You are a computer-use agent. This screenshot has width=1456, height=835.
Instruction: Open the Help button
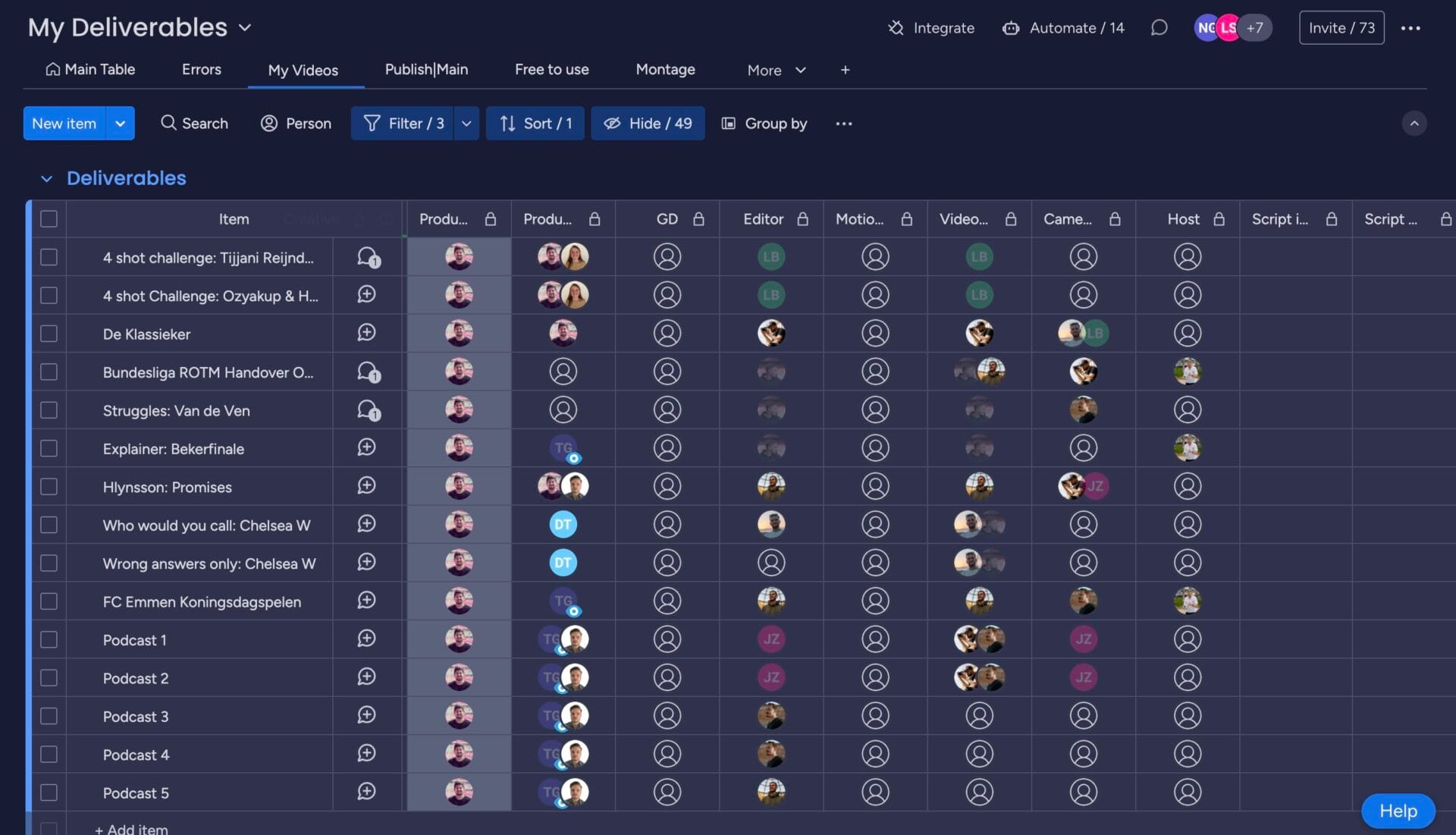[x=1398, y=811]
